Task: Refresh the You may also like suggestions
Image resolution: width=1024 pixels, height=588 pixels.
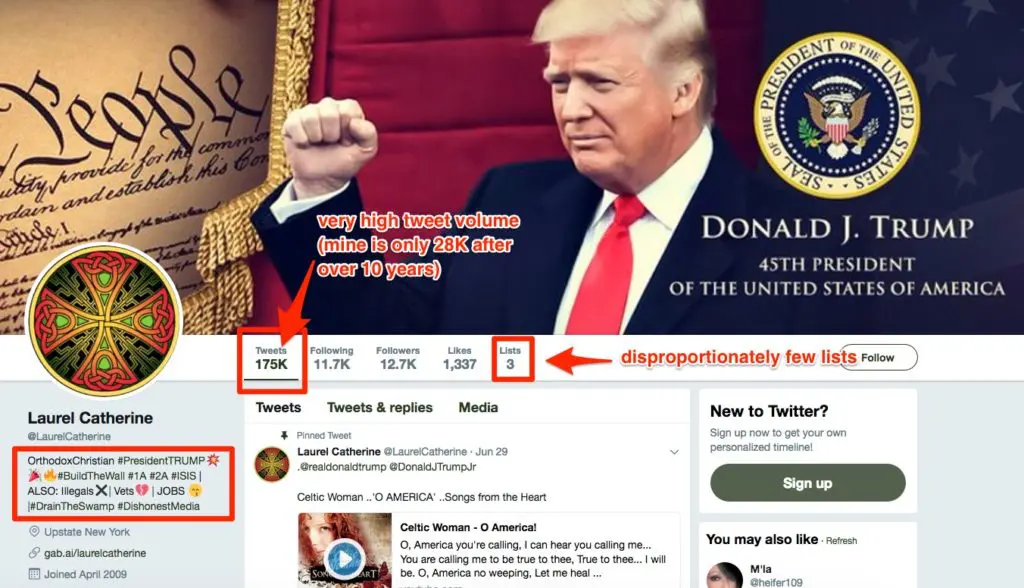Action: 841,541
